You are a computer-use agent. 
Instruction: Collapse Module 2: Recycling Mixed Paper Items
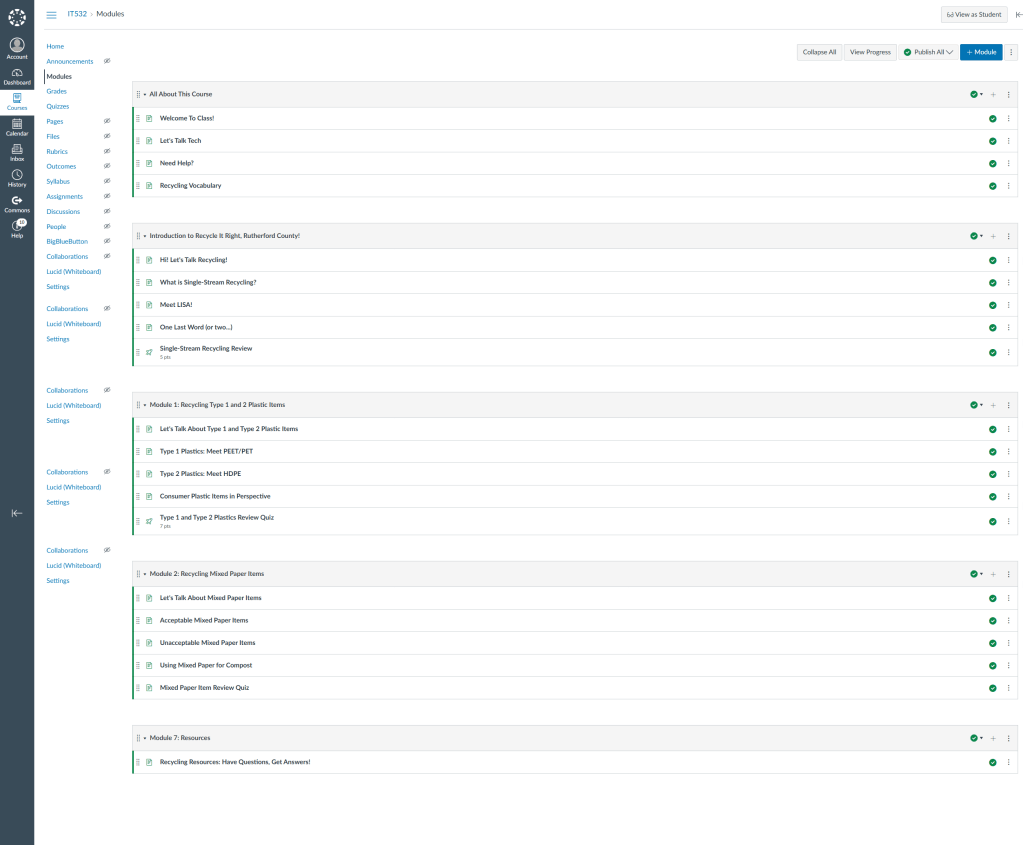coord(145,574)
